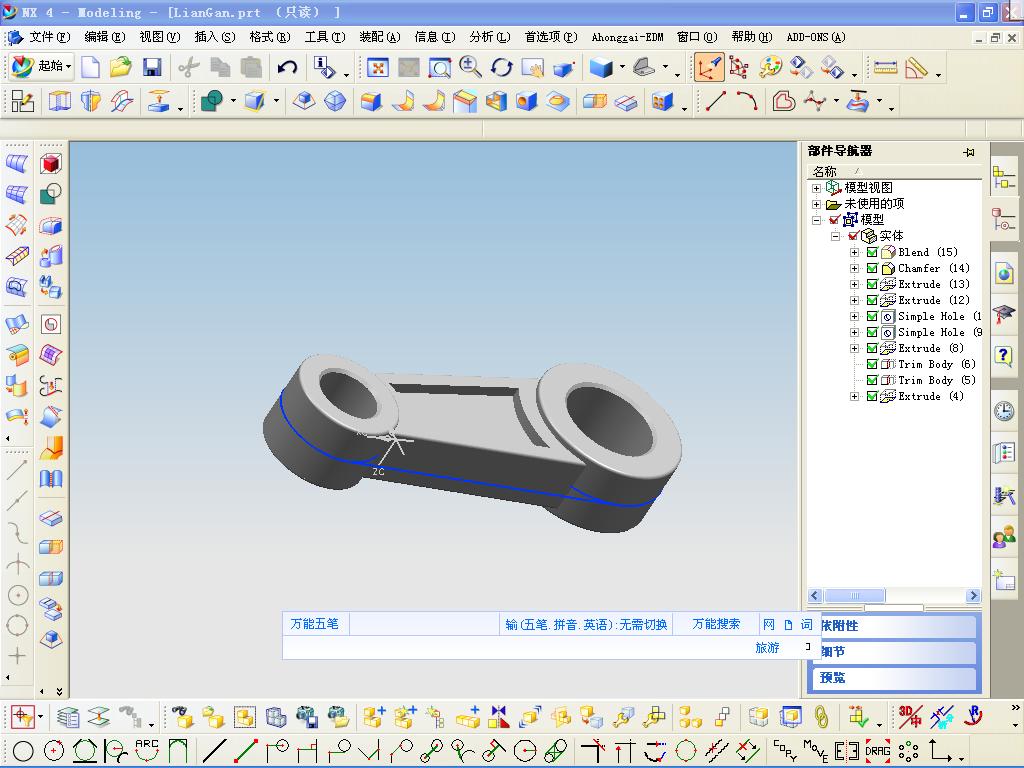Save the part with the floppy disk icon
This screenshot has width=1024, height=768.
click(x=152, y=67)
